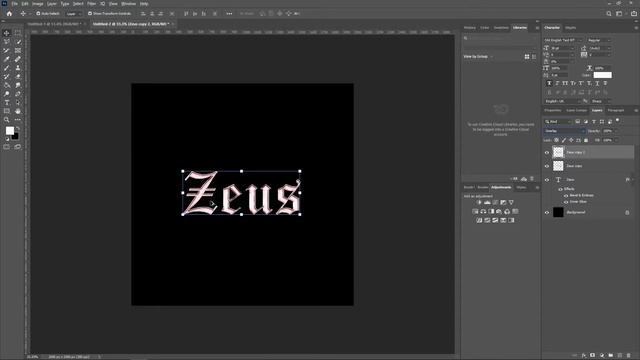Switch to the Paragraph tab
Screen dimensions: 640x360
point(616,110)
